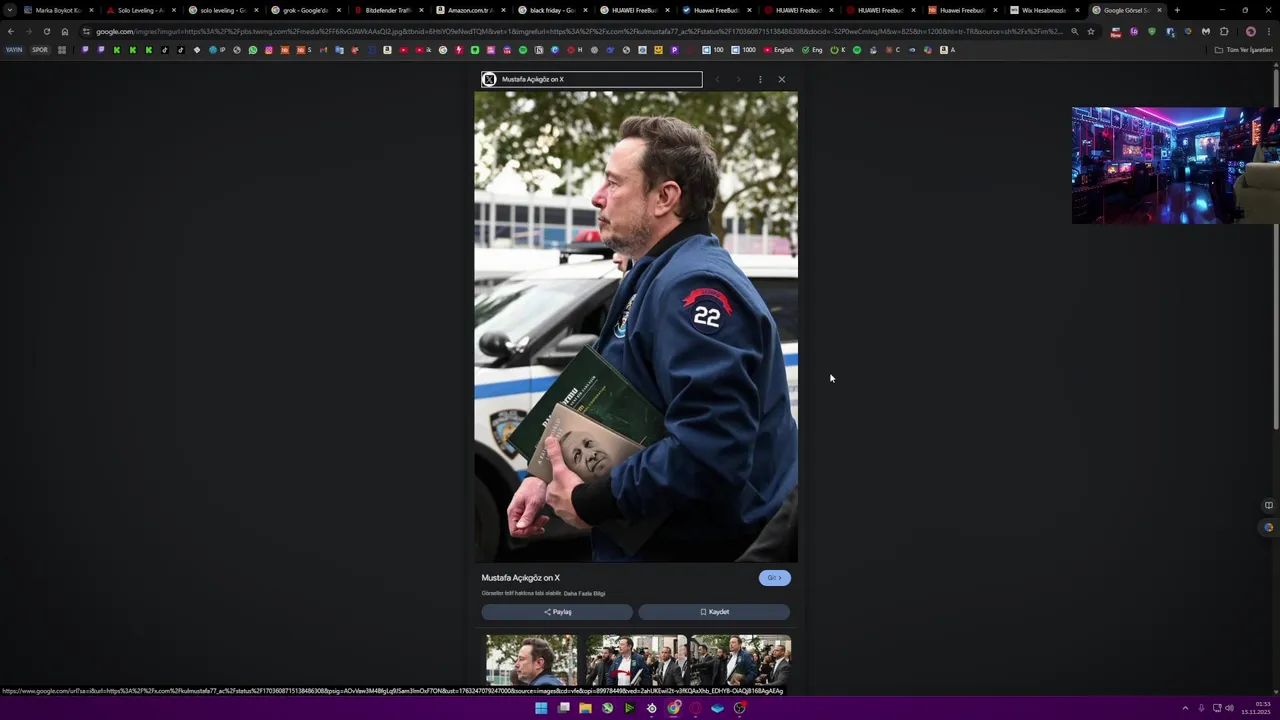The height and width of the screenshot is (720, 1280).
Task: Open the 'Tüm Yer İşaretleri' folder
Action: [1244, 50]
